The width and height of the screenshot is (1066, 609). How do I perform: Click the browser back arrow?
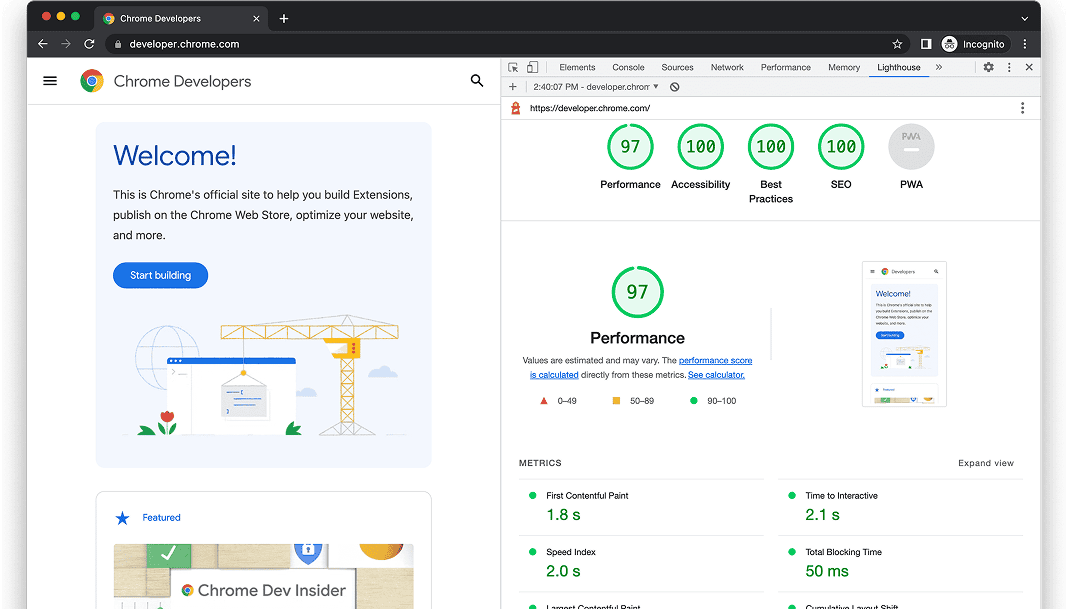[43, 44]
